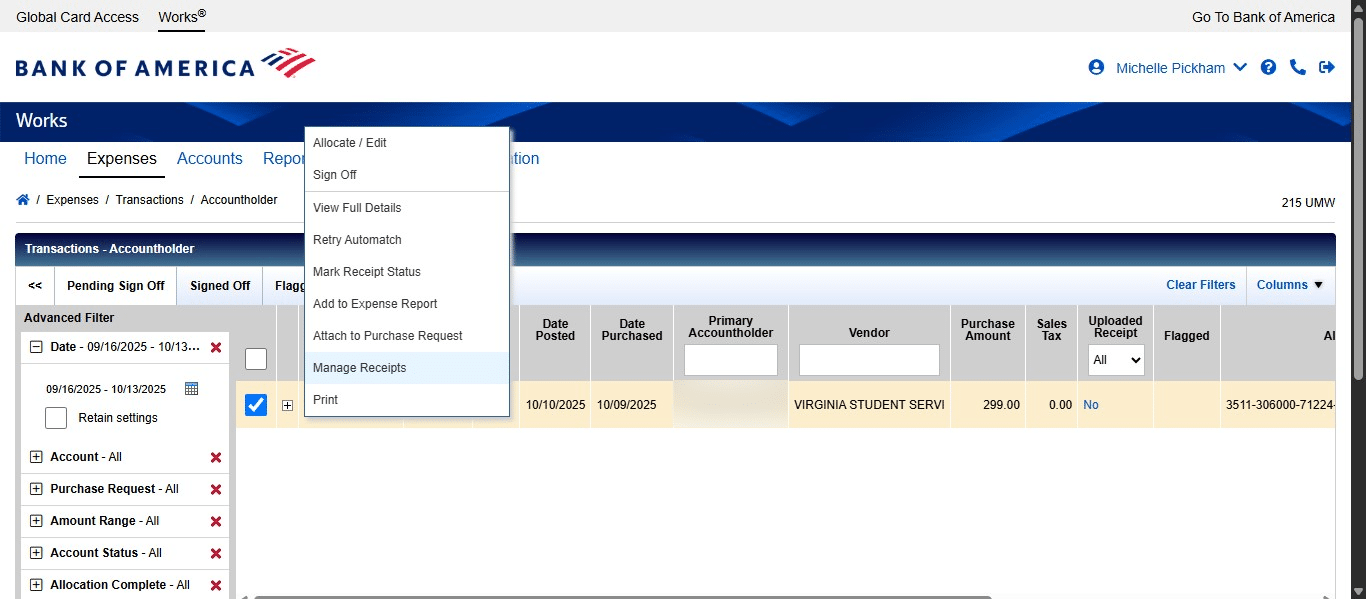Remove the Account filter via its red X

click(x=216, y=457)
